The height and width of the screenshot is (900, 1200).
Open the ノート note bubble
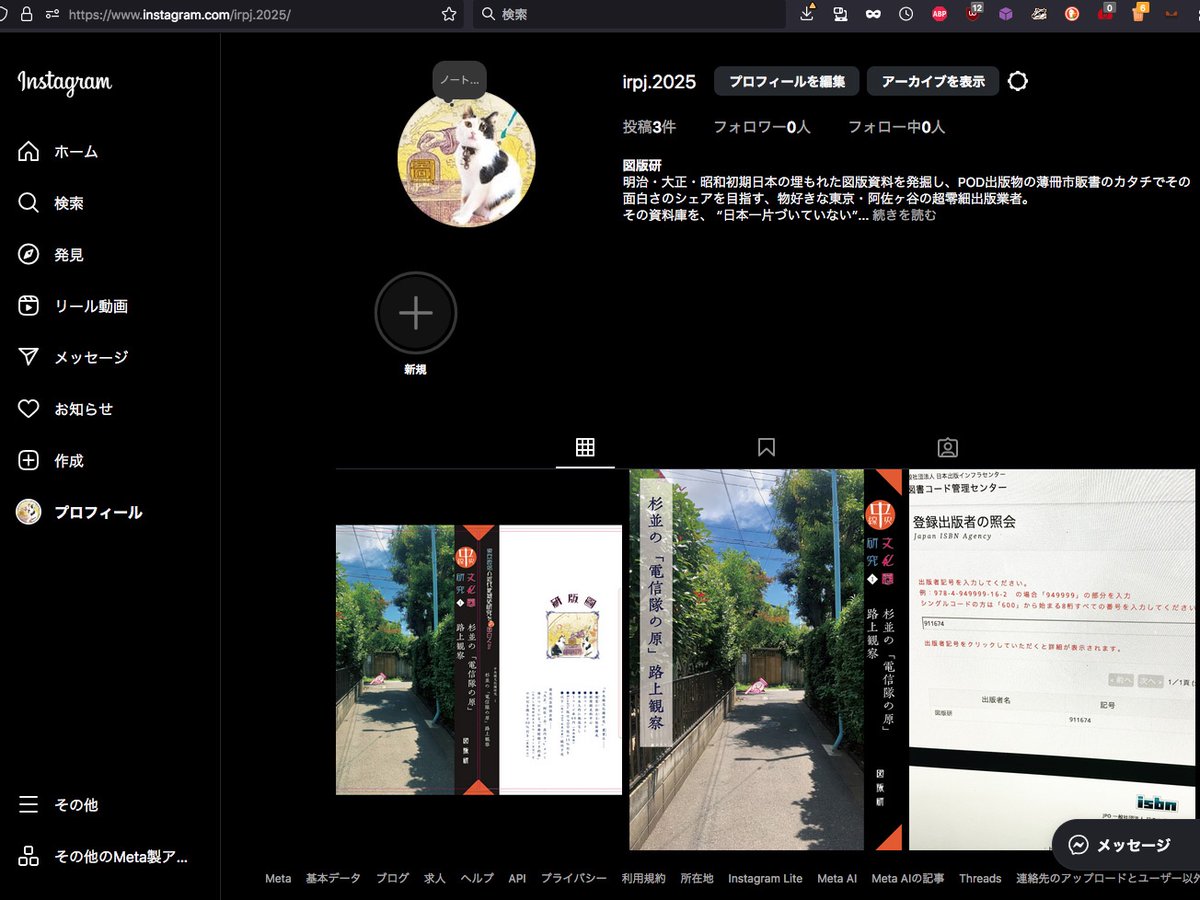tap(460, 80)
